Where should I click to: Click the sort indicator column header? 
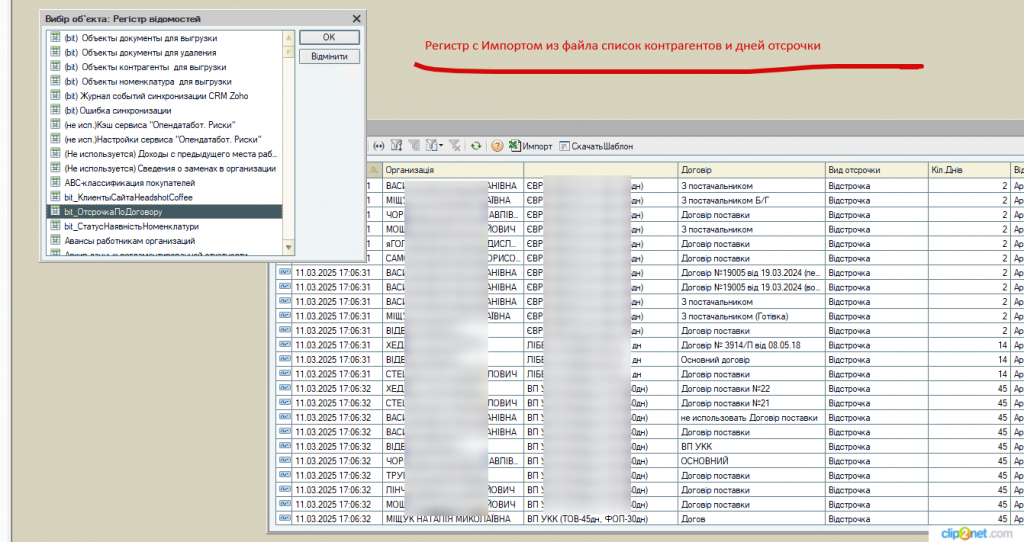(374, 170)
